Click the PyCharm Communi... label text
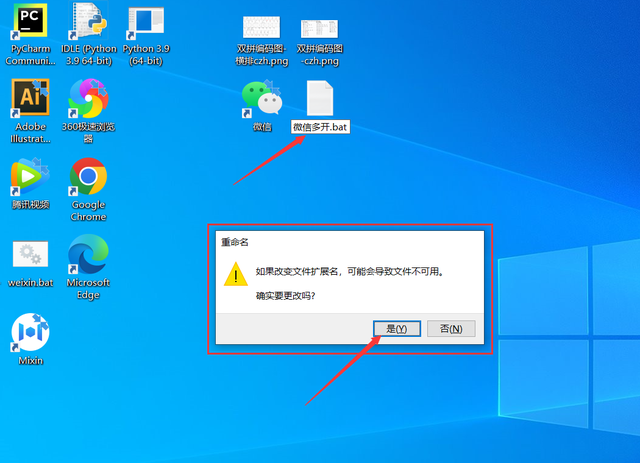The height and width of the screenshot is (463, 640). tap(30, 55)
